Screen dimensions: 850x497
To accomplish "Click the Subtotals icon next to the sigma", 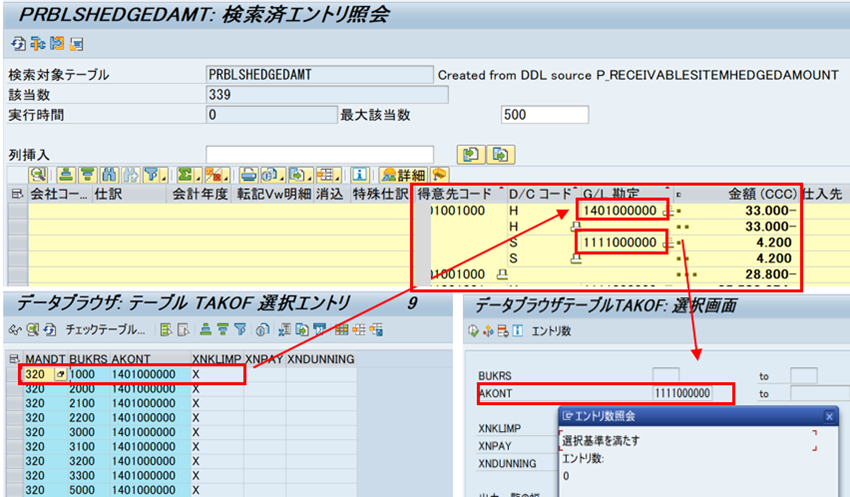I will tap(212, 175).
